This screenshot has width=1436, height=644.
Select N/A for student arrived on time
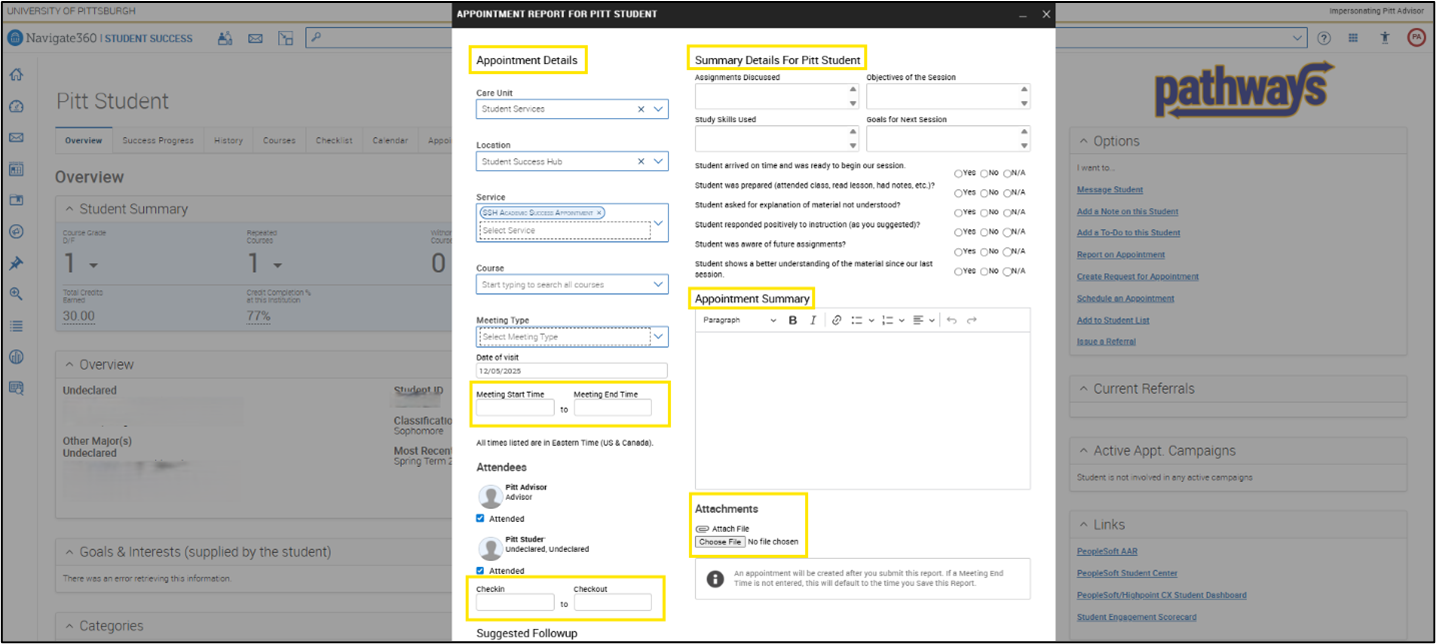1007,173
